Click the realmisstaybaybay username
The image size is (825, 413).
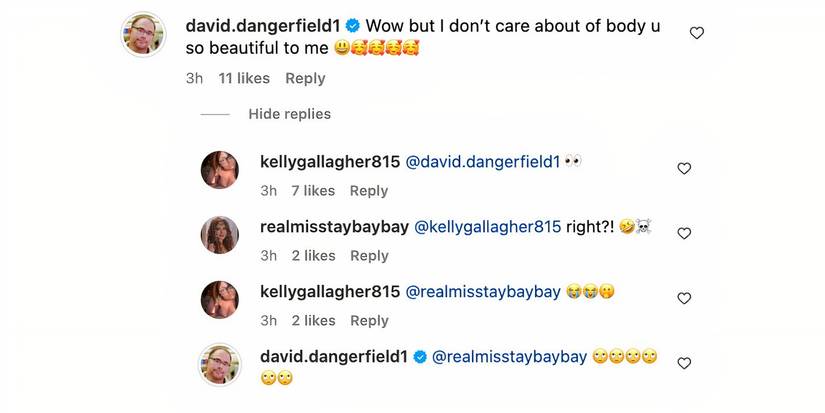[x=334, y=226]
